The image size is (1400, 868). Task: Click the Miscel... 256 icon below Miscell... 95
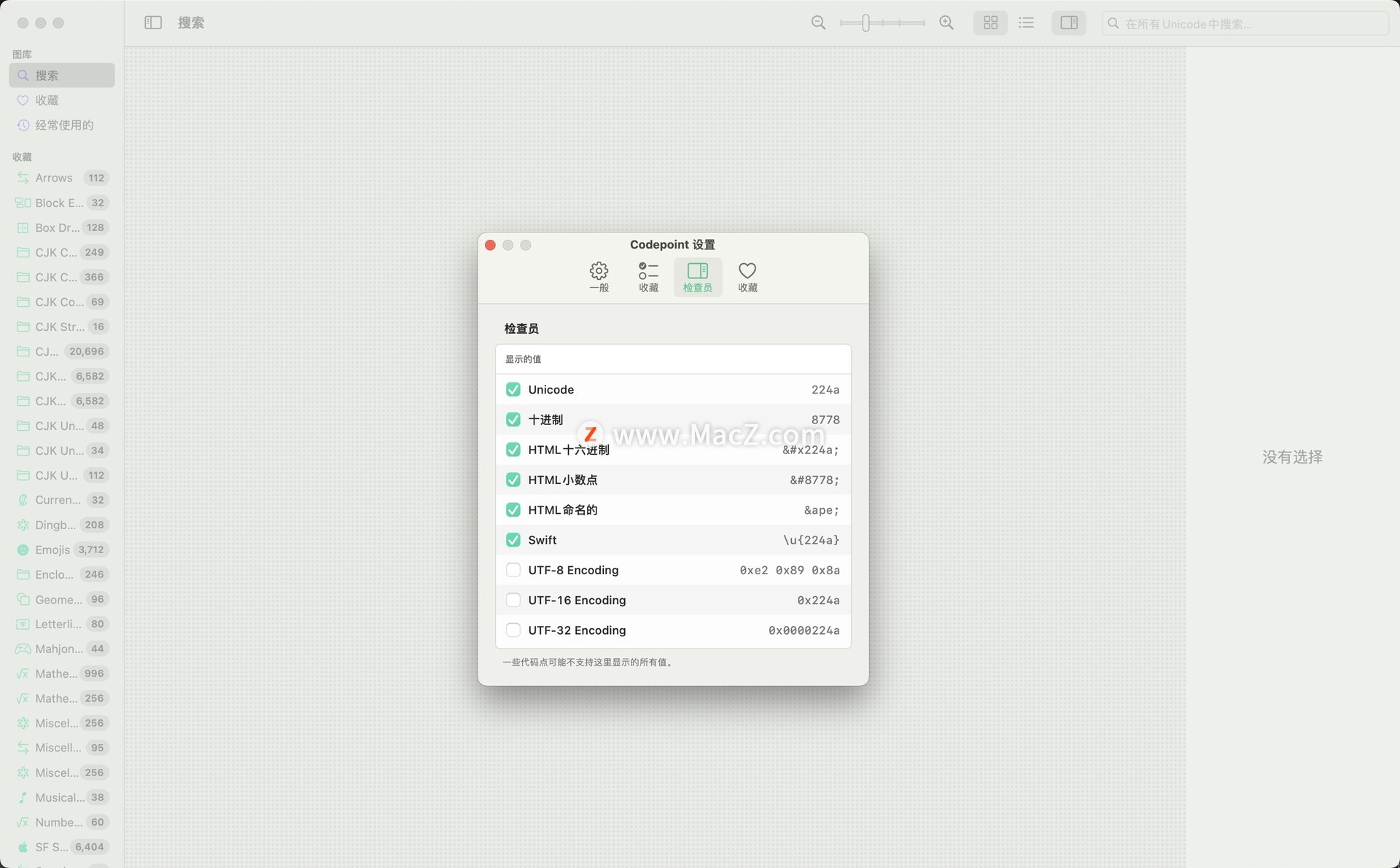coord(23,773)
